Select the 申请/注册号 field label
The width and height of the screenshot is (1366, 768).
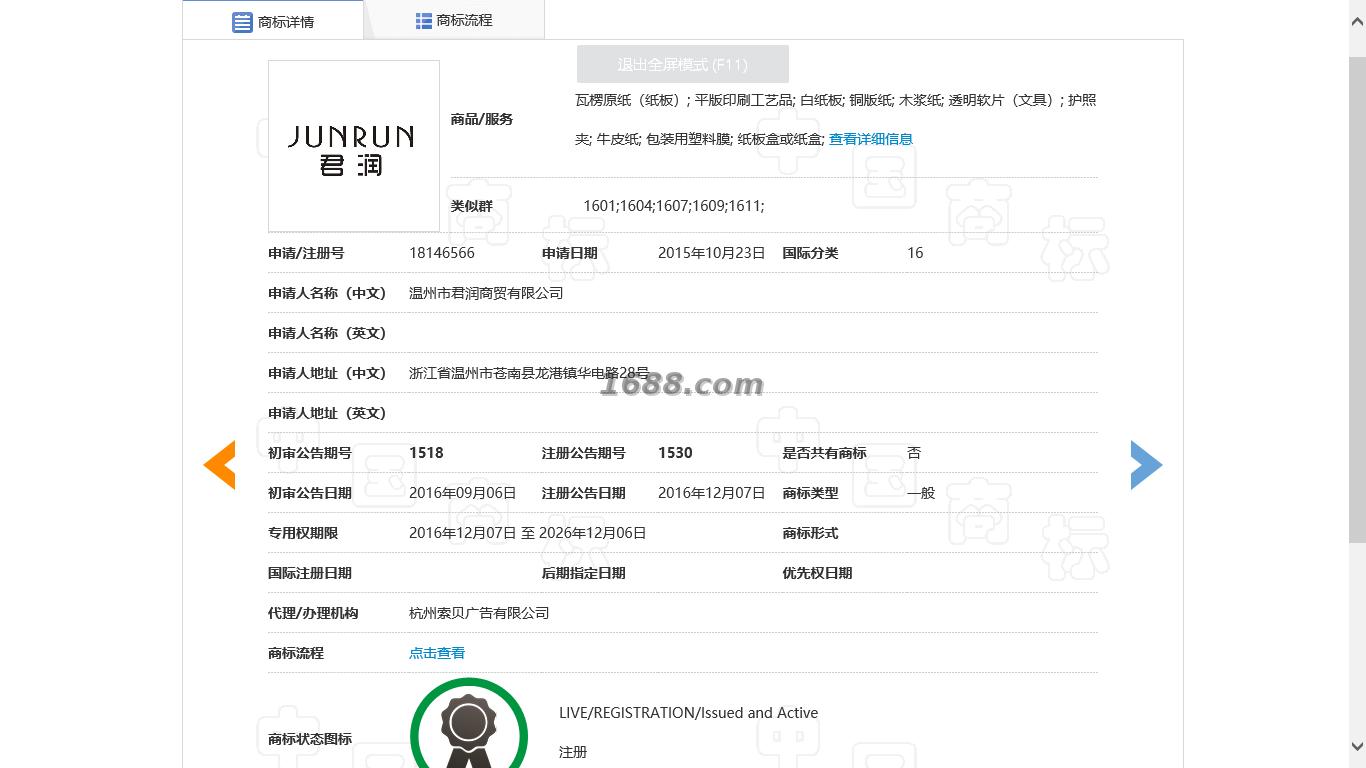coord(306,253)
